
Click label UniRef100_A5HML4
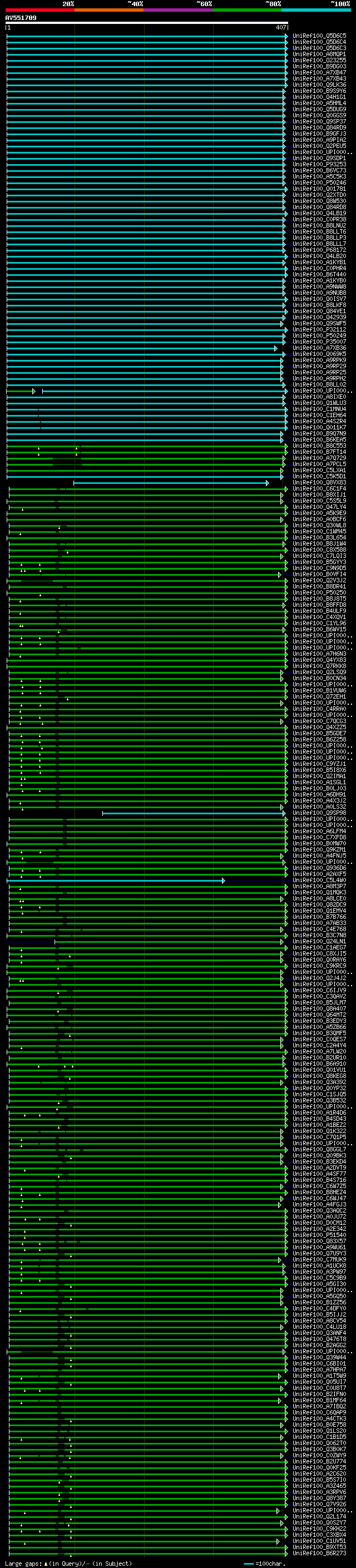click(x=319, y=103)
